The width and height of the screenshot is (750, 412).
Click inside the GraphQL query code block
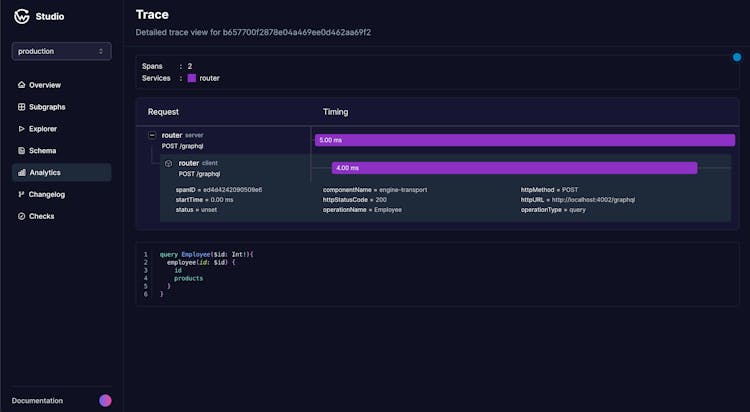pyautogui.click(x=400, y=275)
